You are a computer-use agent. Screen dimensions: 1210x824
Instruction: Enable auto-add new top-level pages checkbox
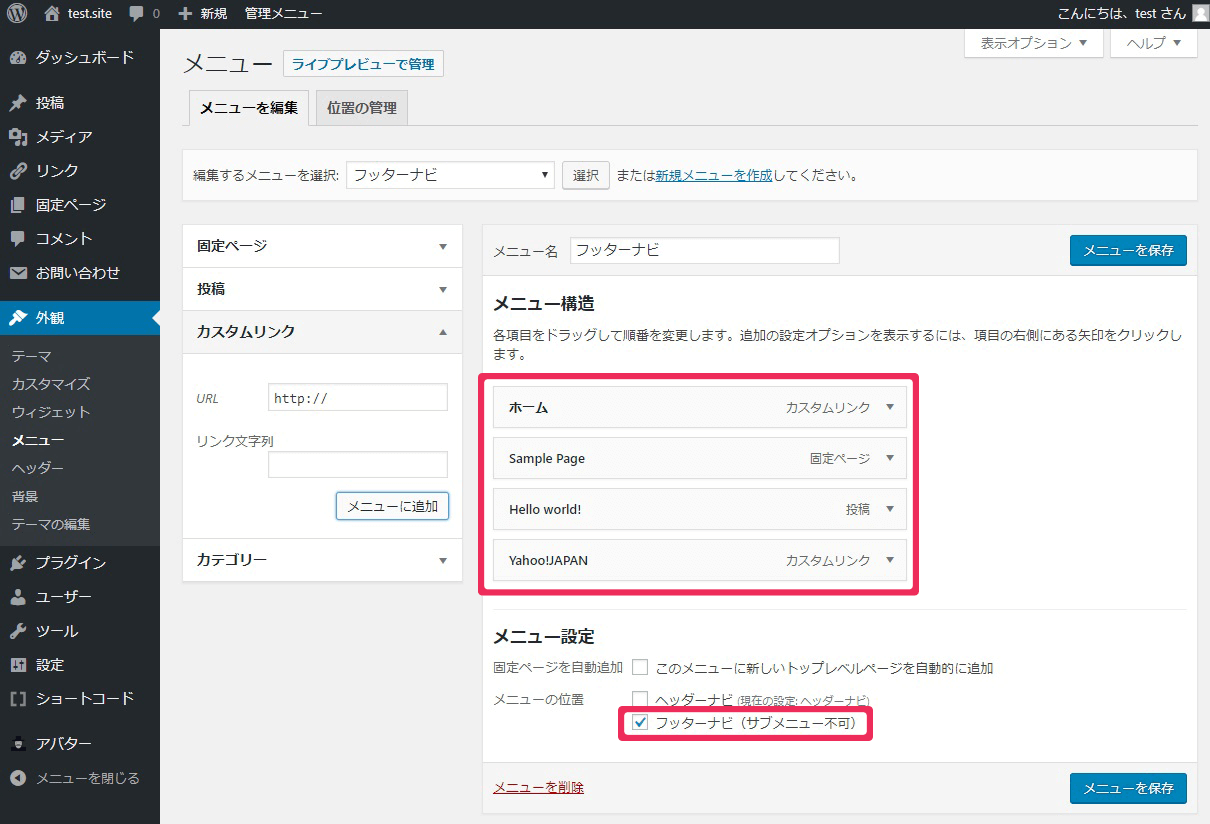[640, 667]
